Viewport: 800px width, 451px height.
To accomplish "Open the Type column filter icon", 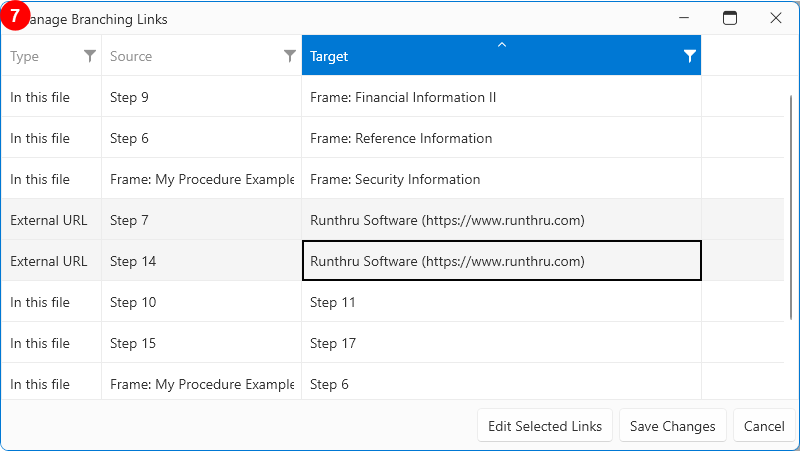I will [x=90, y=57].
